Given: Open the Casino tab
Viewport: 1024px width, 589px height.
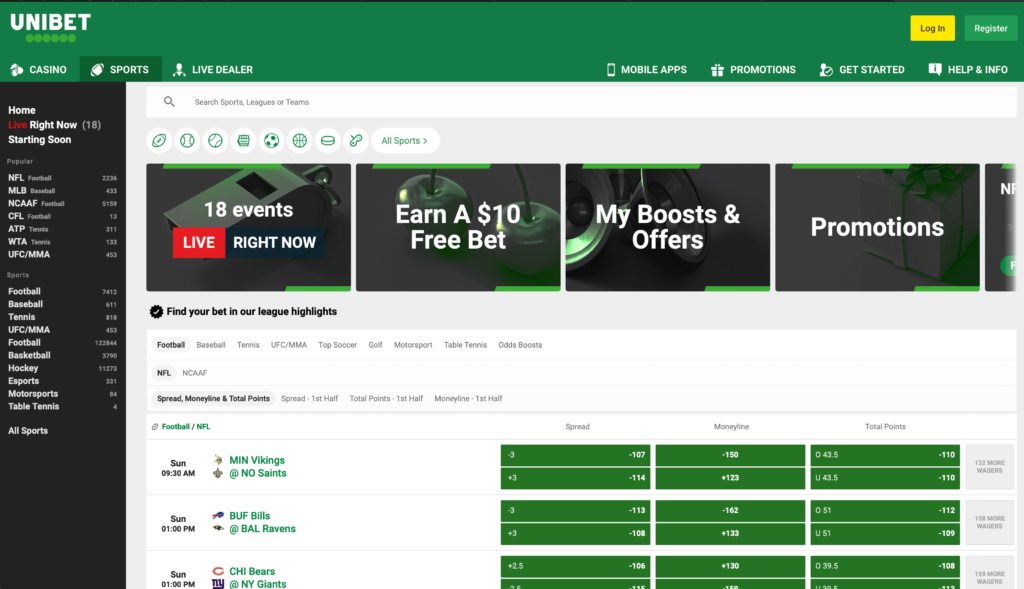Looking at the screenshot, I should click(39, 69).
